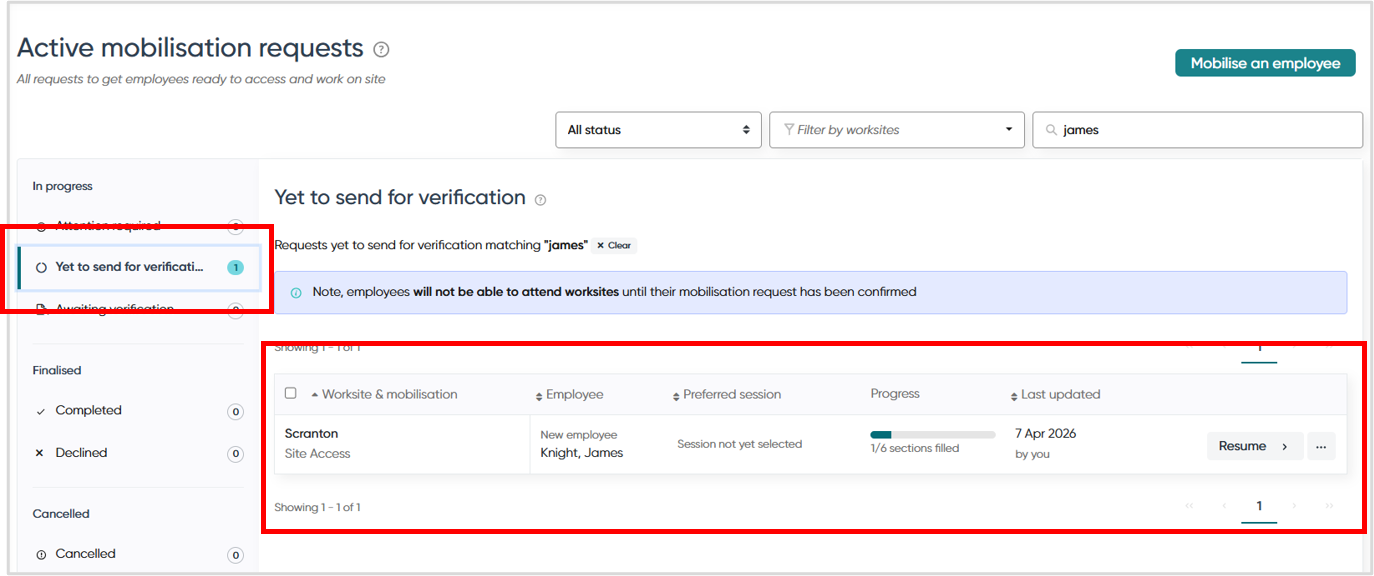Click the 7 Apr 2026 date

(x=1045, y=434)
